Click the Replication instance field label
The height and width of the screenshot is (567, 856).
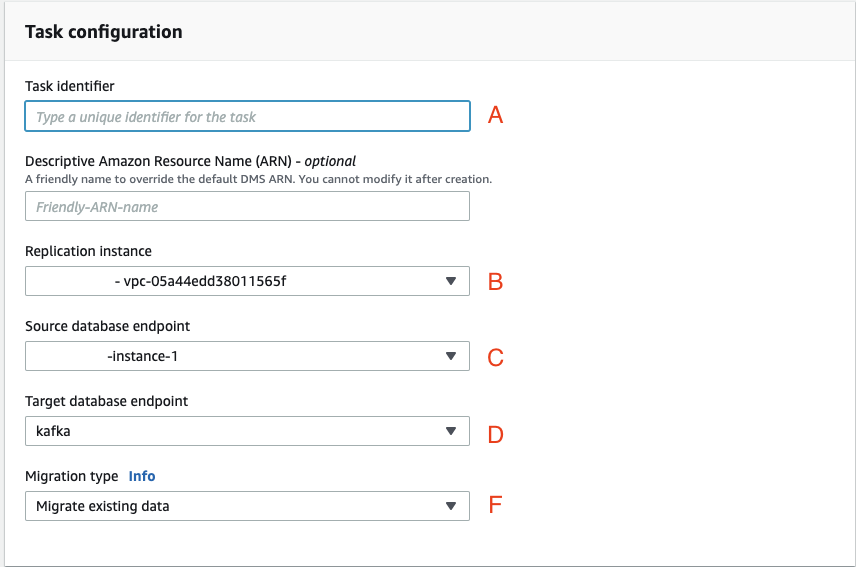[x=88, y=251]
